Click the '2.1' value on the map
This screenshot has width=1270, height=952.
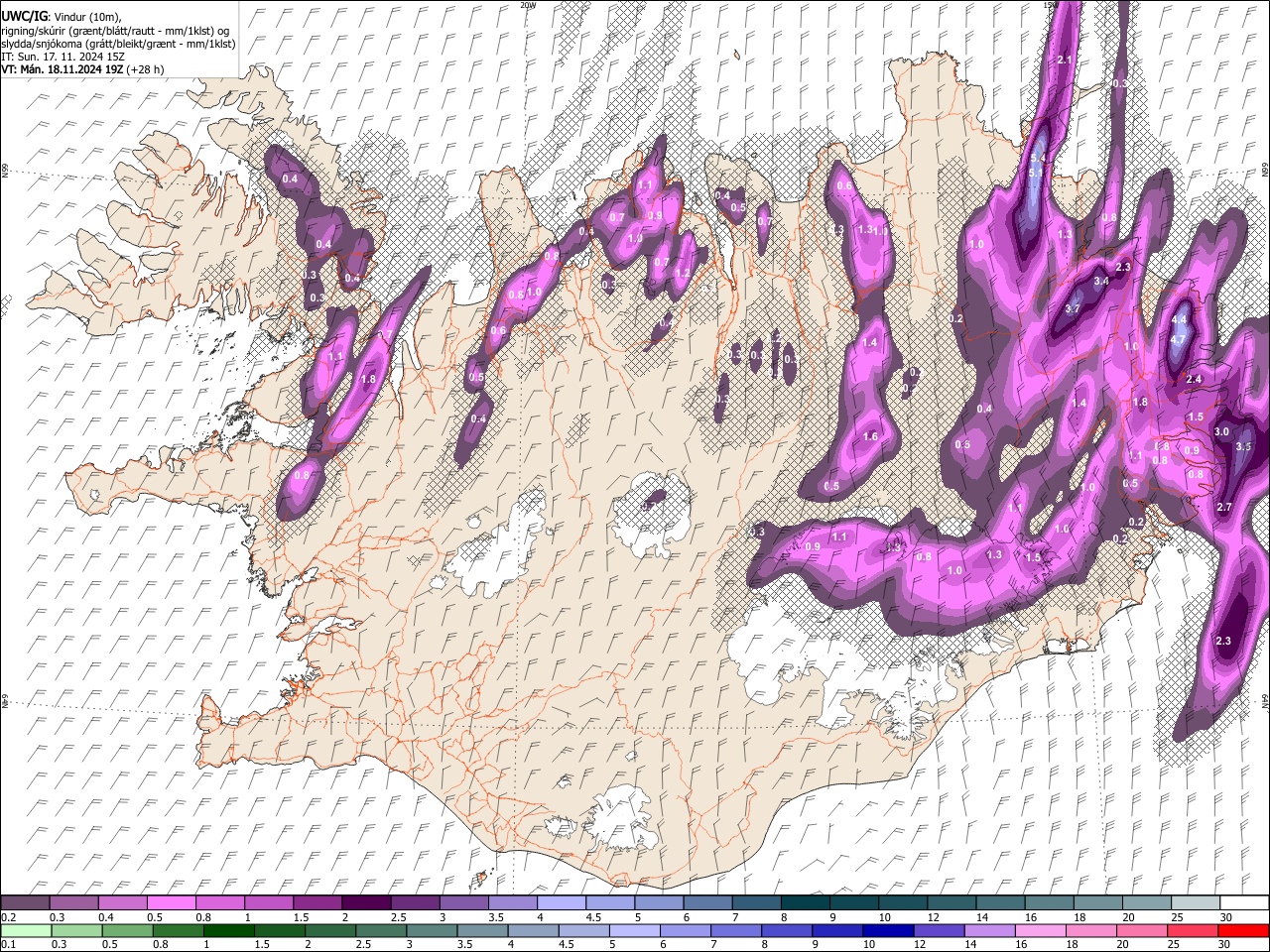pos(1066,60)
